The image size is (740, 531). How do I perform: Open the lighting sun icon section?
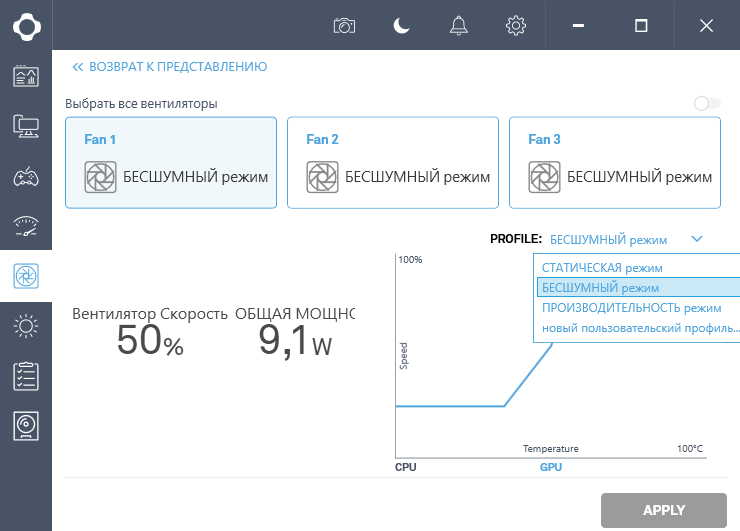[x=26, y=325]
